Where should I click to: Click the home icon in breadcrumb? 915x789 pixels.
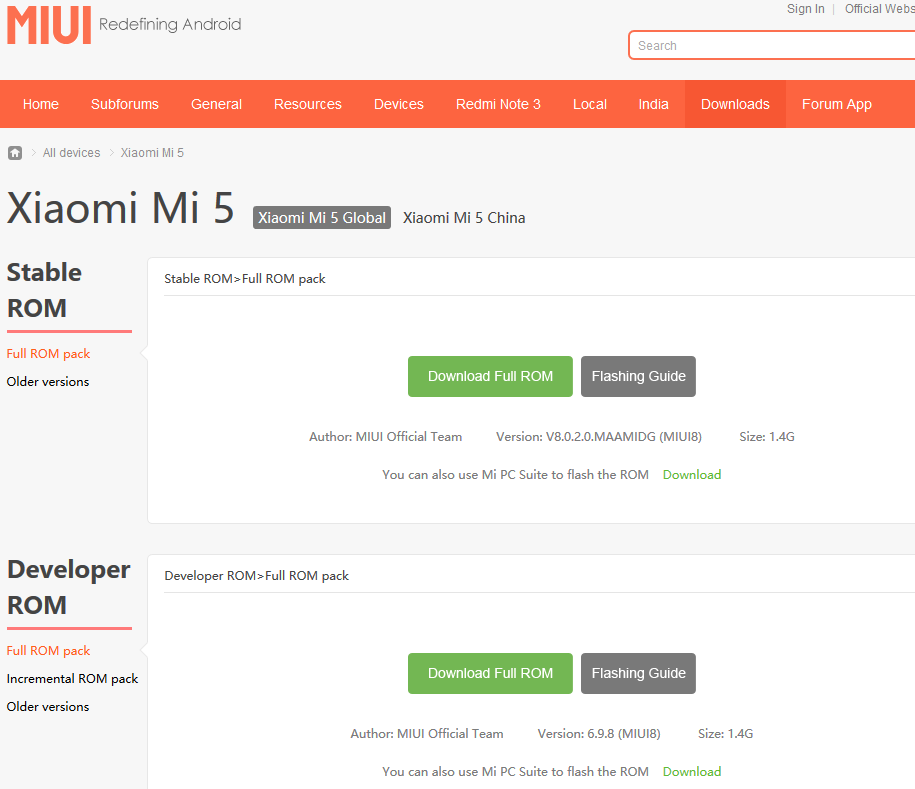15,153
